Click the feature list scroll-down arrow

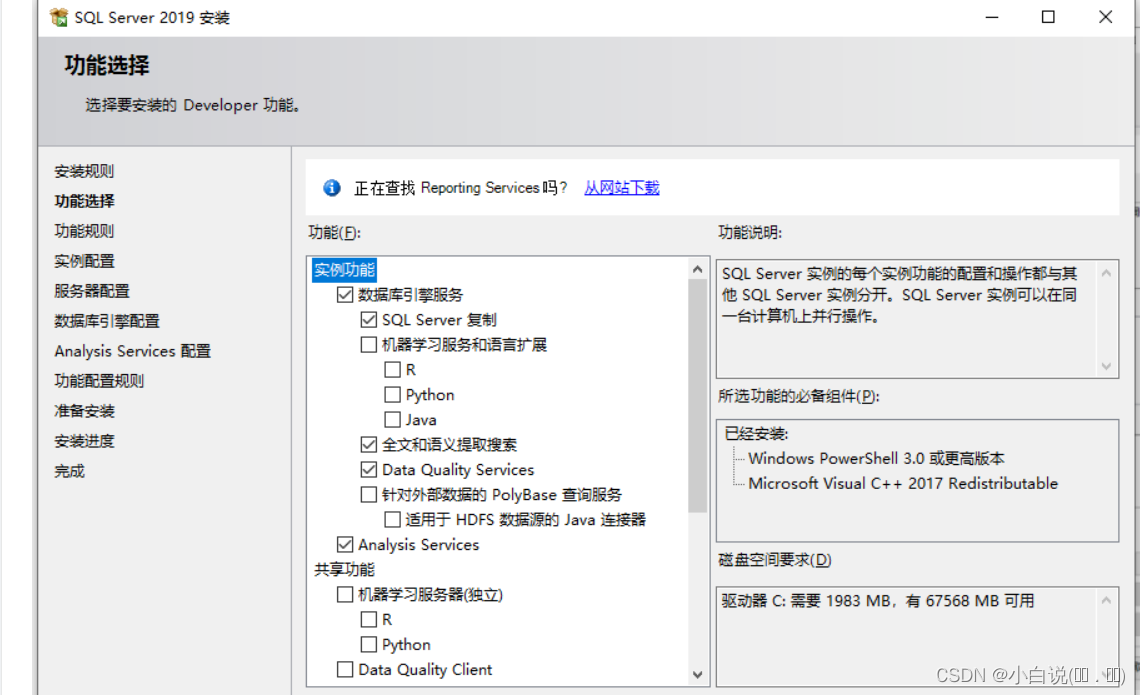click(698, 675)
